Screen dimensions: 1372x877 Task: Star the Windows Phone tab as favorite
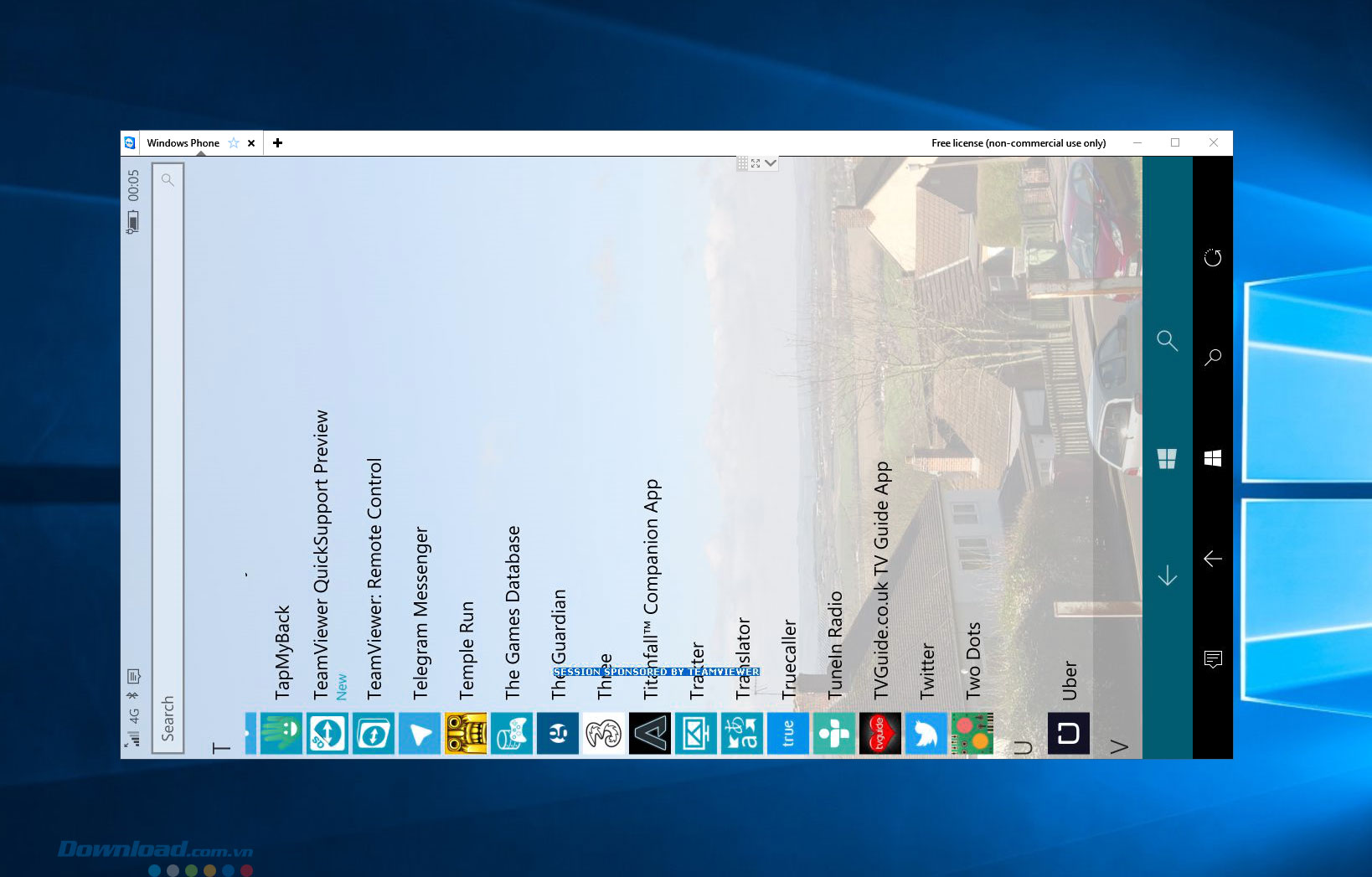pos(234,143)
